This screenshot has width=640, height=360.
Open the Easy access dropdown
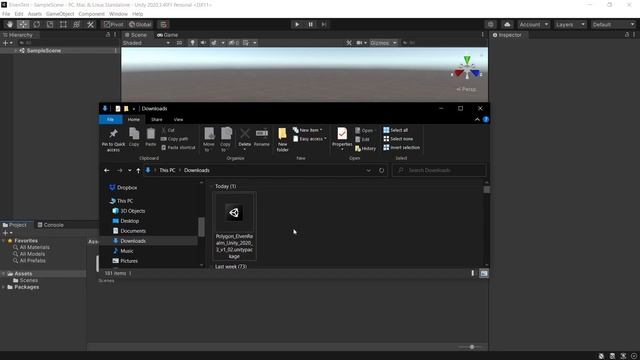[310, 139]
